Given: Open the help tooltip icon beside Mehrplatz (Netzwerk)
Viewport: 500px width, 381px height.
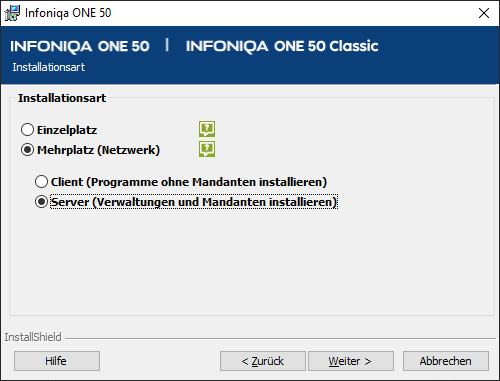Looking at the screenshot, I should (x=207, y=149).
